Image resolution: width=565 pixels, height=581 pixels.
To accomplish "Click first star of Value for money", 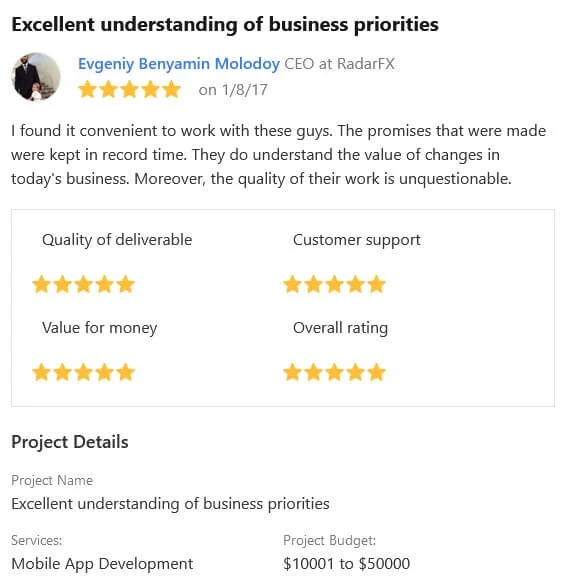I will tap(41, 372).
